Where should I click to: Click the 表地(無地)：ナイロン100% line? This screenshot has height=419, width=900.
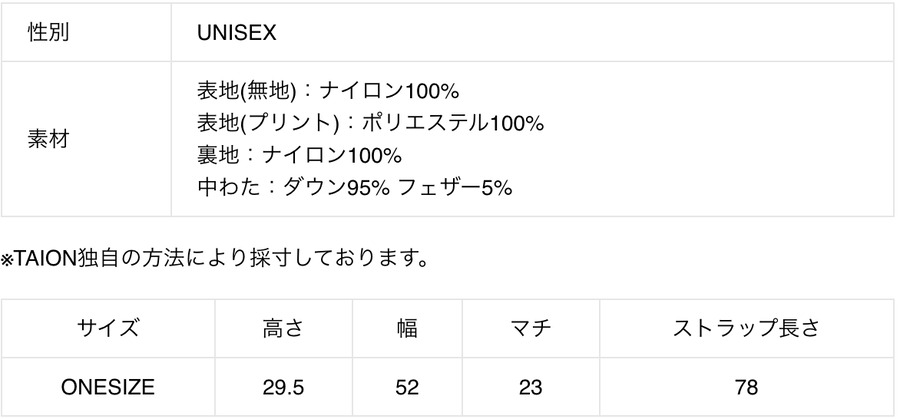tap(328, 91)
